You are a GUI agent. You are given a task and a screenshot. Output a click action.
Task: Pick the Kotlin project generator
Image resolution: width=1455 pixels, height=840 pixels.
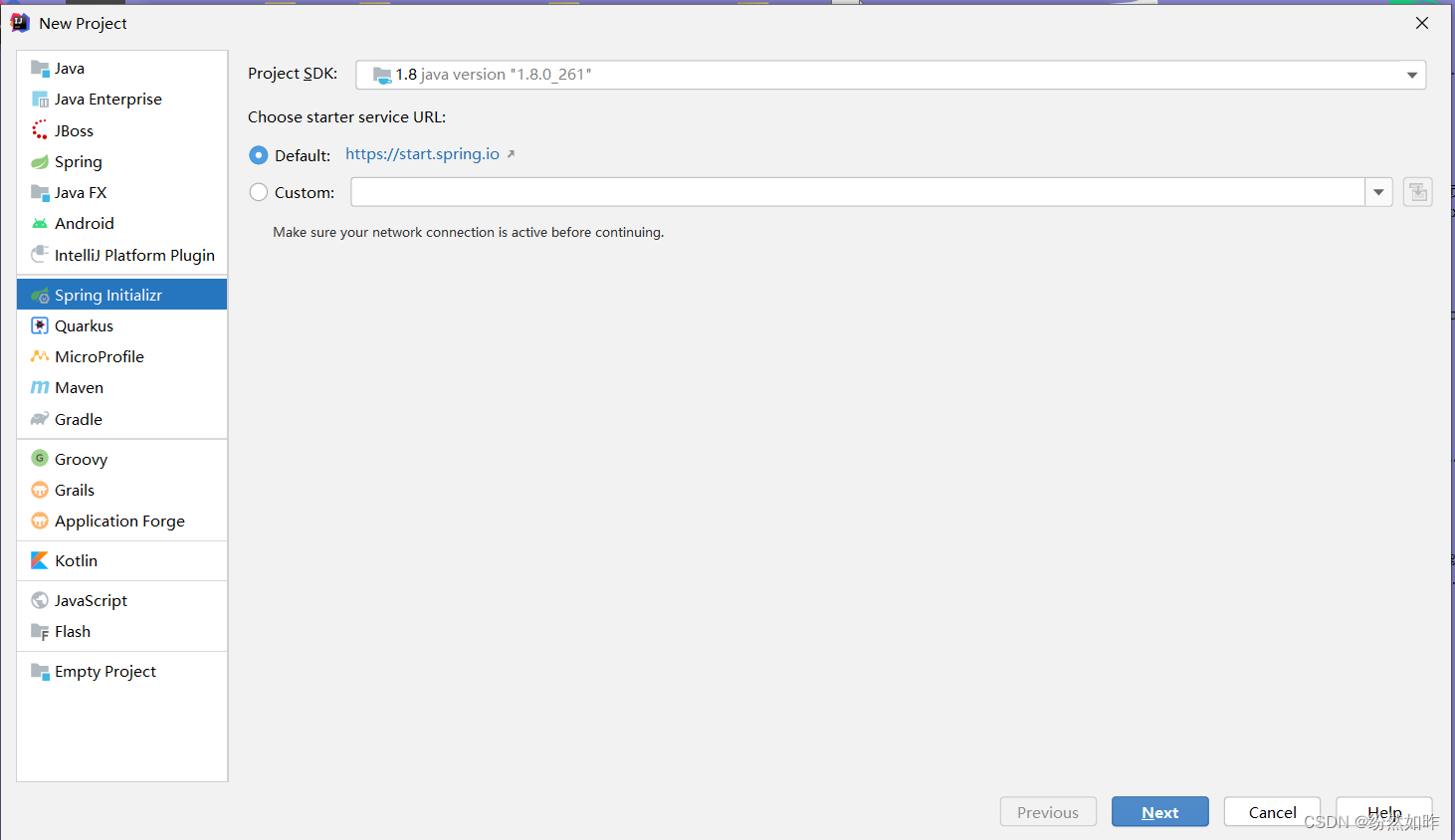[75, 560]
